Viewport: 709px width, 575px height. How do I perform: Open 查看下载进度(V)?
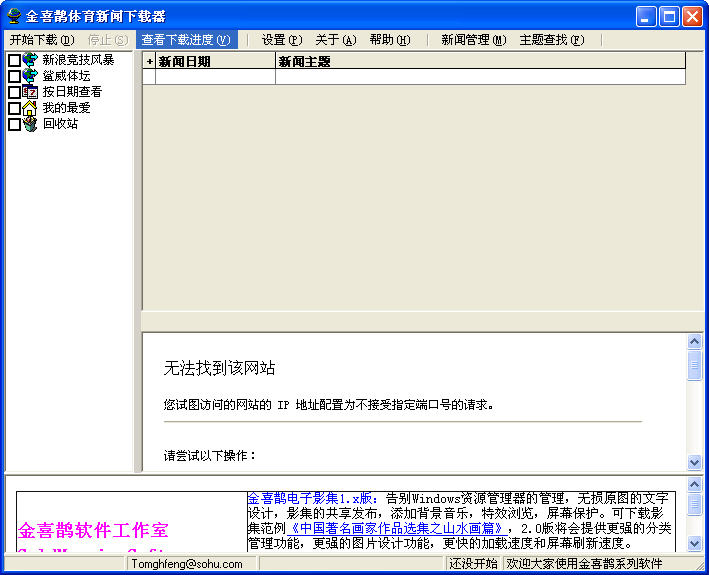coord(186,40)
